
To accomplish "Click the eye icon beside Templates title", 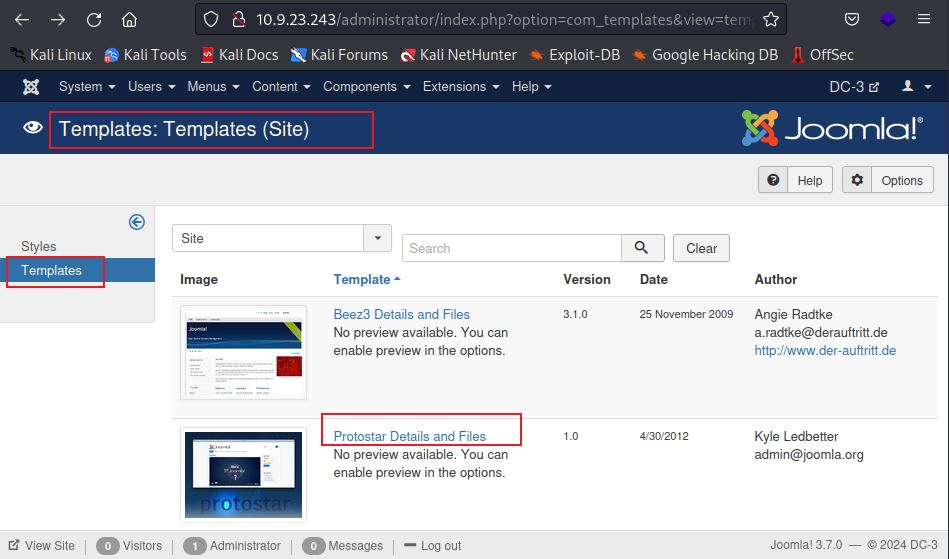I will coord(33,128).
